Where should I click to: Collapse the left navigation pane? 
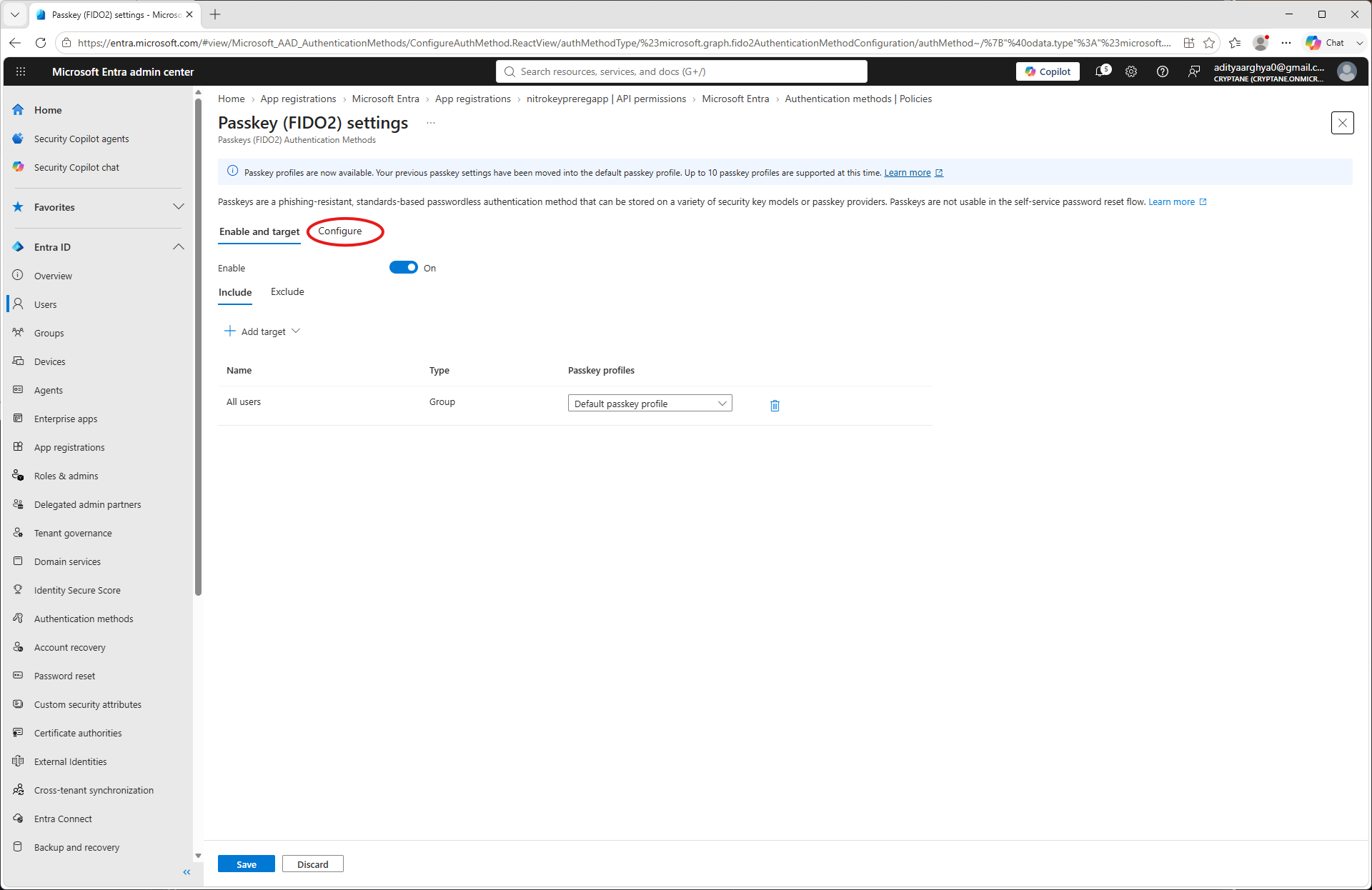coord(187,872)
